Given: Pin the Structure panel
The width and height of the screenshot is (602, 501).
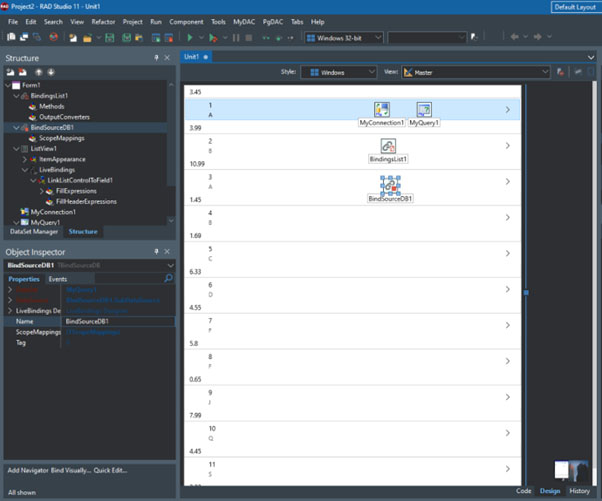Looking at the screenshot, I should click(x=156, y=58).
